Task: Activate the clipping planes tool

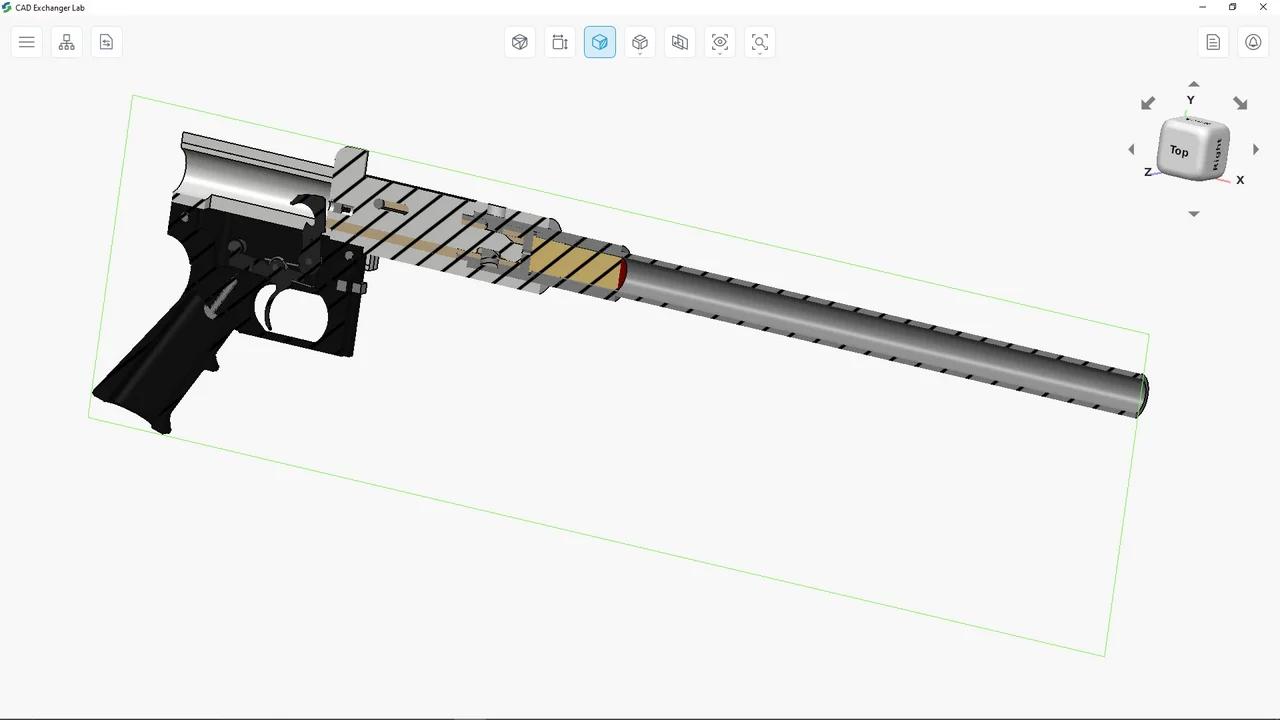Action: pyautogui.click(x=680, y=42)
